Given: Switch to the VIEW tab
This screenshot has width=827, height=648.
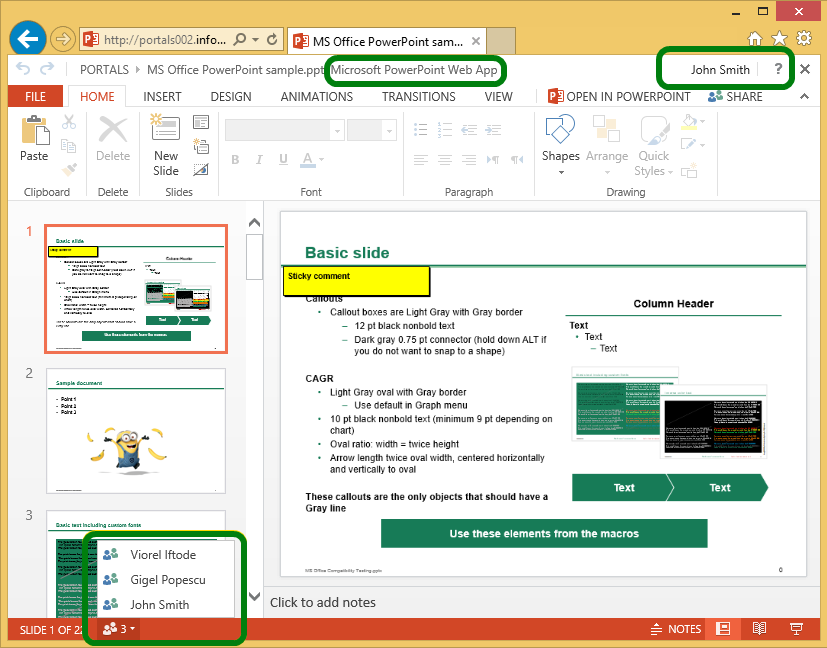Looking at the screenshot, I should 498,96.
